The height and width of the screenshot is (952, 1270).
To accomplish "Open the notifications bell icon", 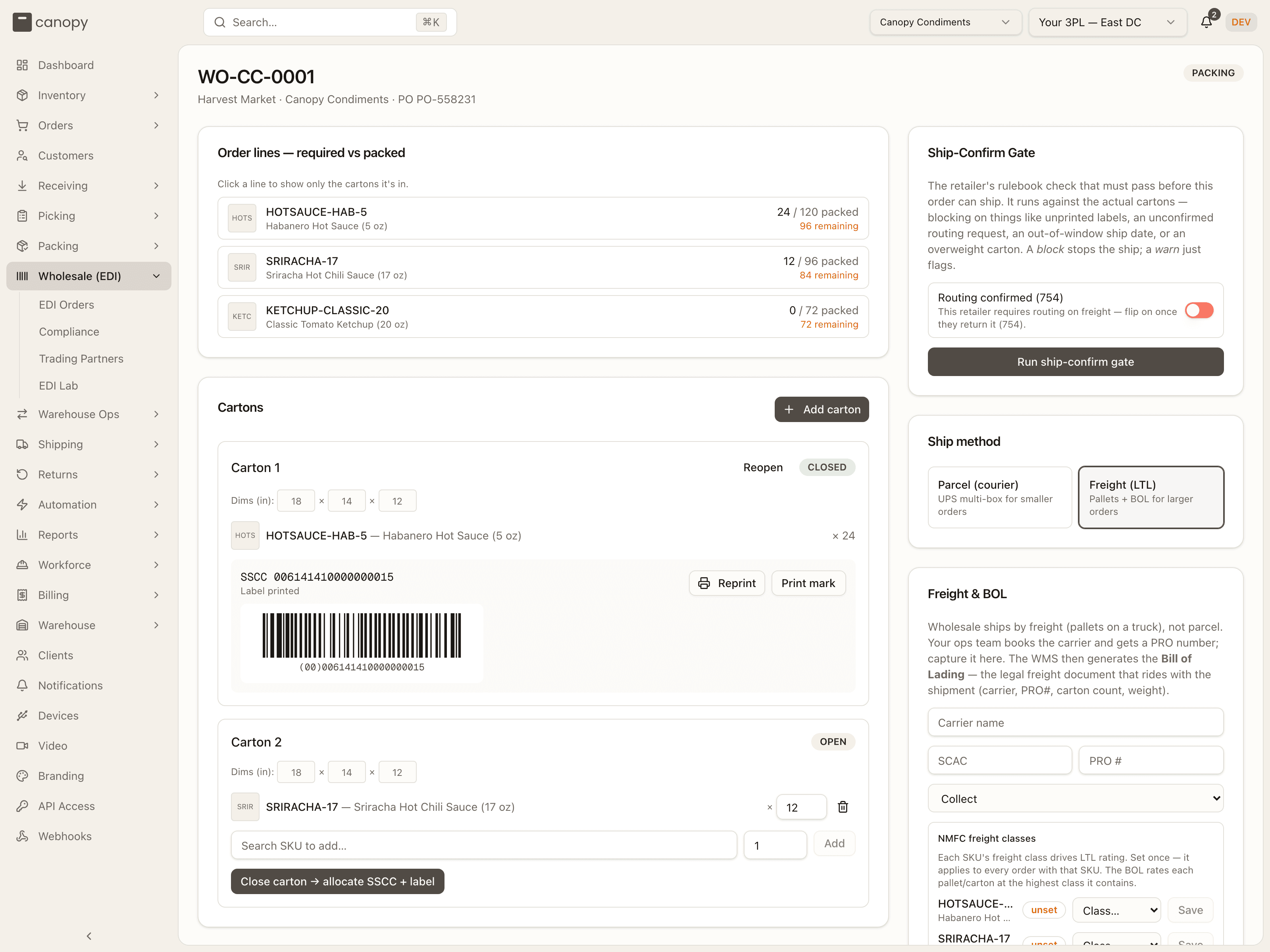I will (x=1206, y=22).
